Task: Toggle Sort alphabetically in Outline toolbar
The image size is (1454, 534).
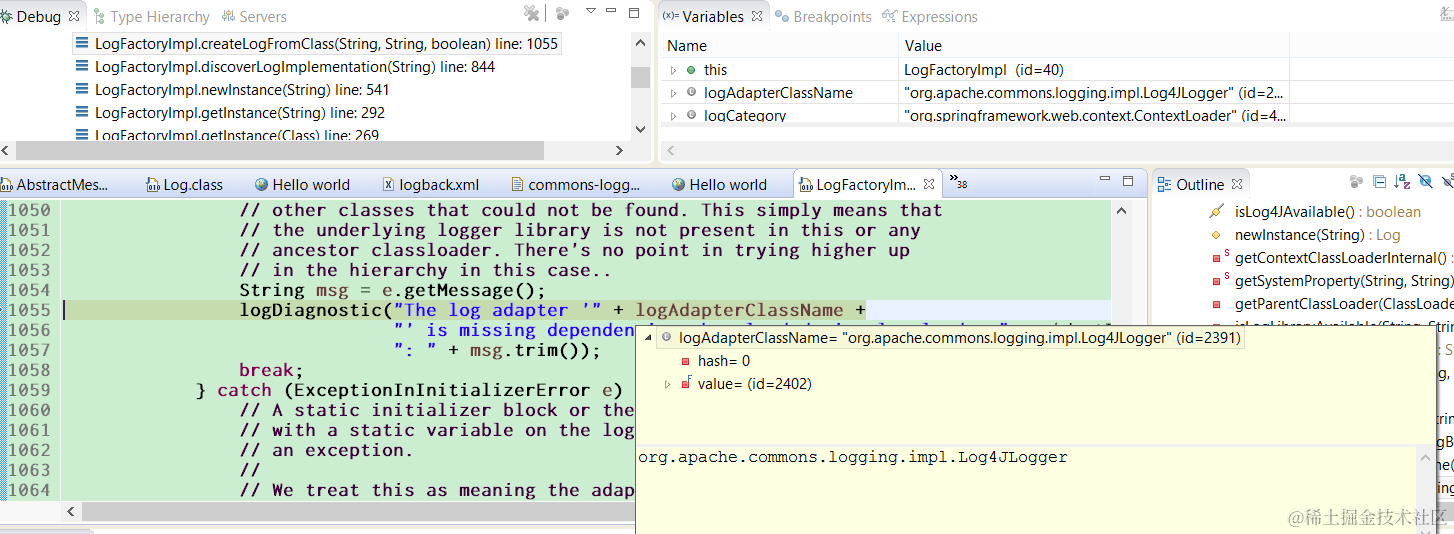Action: pyautogui.click(x=1402, y=181)
